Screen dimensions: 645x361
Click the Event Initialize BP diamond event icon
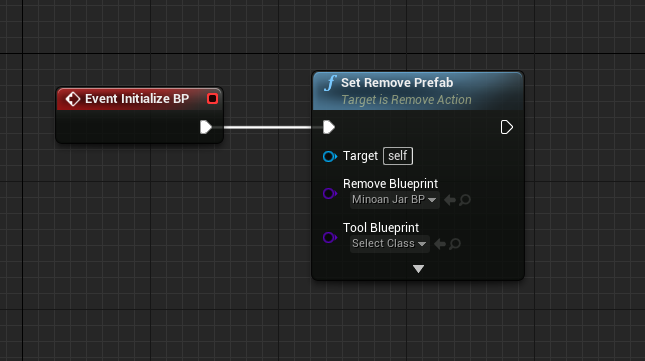click(x=73, y=99)
